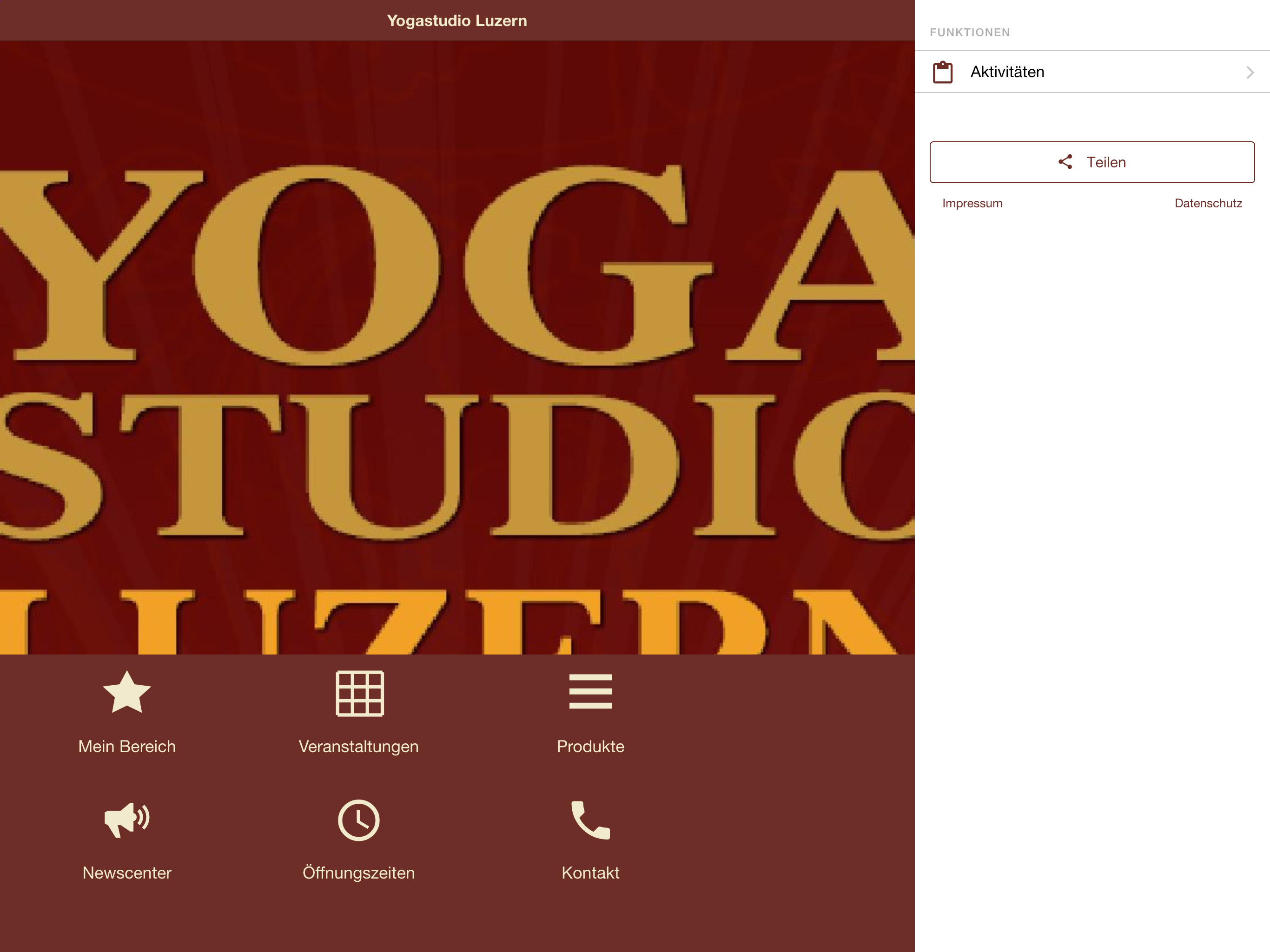Tap the Produkte text label
Screen dimensions: 1270x952
tap(590, 746)
